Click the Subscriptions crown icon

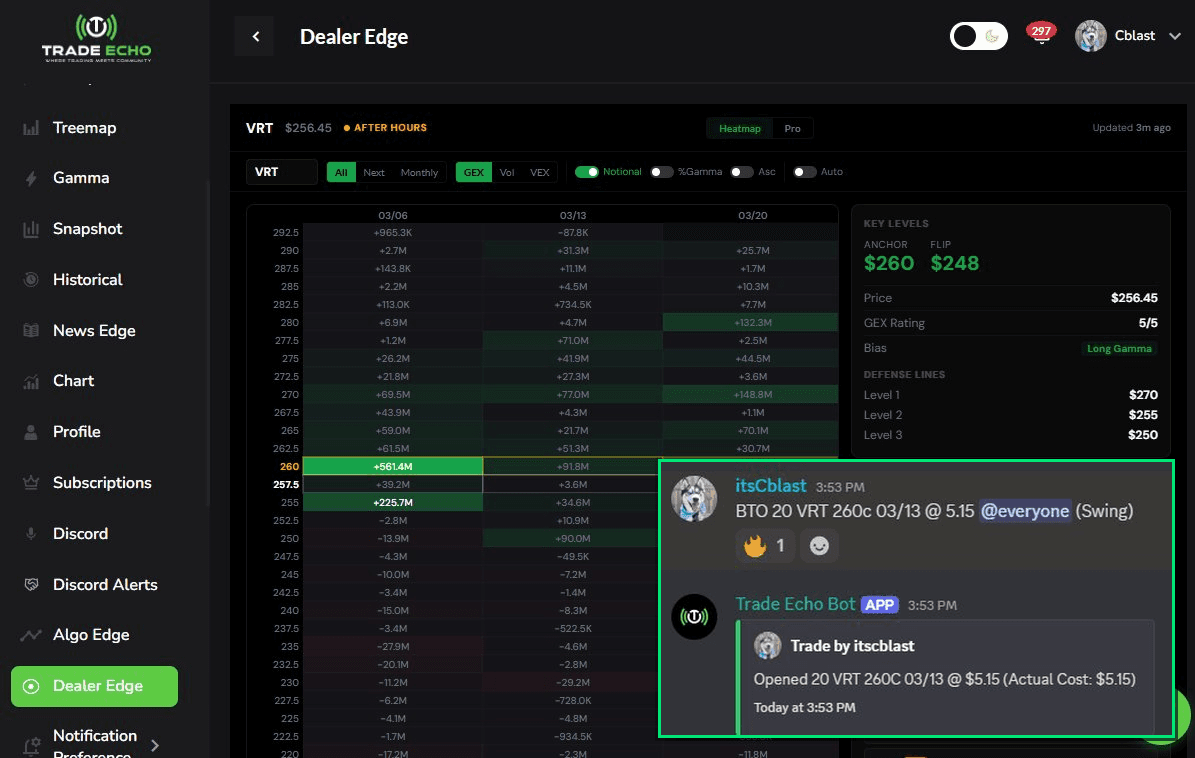click(x=31, y=483)
